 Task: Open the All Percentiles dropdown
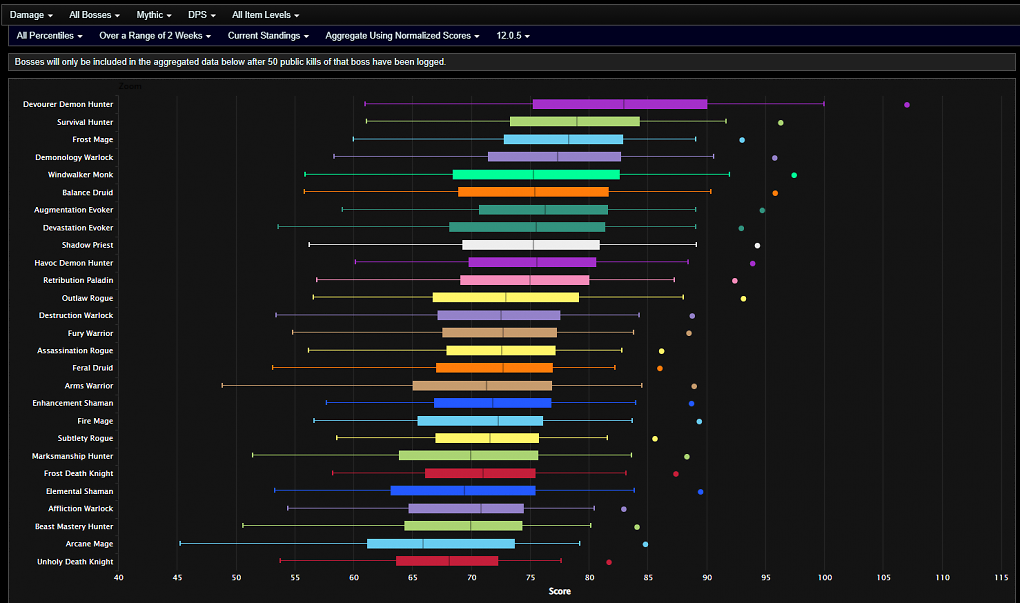click(x=49, y=36)
